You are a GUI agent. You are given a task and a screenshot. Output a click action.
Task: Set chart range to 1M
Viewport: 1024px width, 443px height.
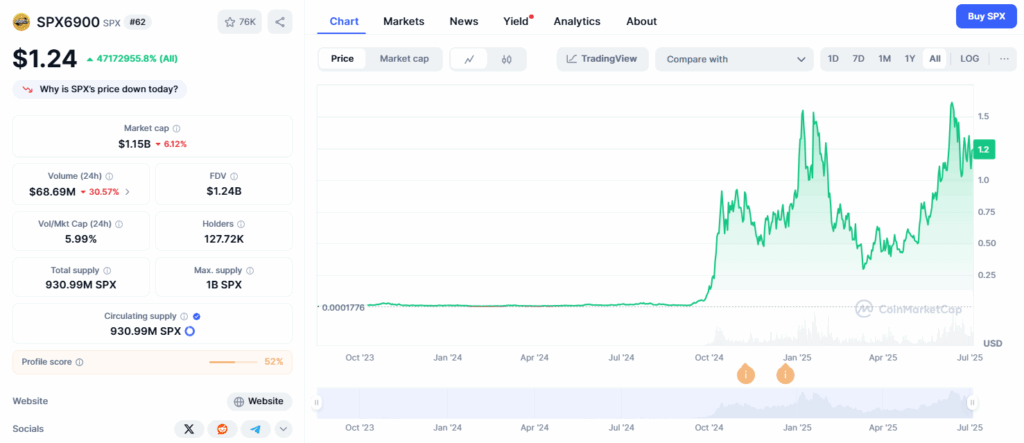pyautogui.click(x=884, y=59)
